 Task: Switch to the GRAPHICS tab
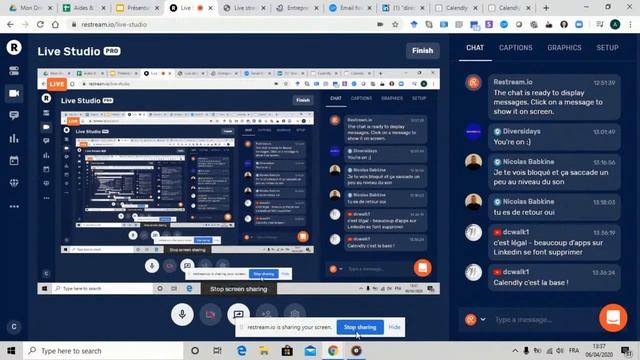[x=564, y=48]
